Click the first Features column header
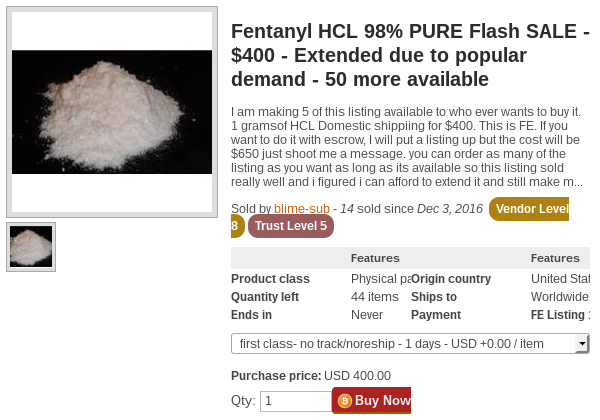 coord(375,258)
